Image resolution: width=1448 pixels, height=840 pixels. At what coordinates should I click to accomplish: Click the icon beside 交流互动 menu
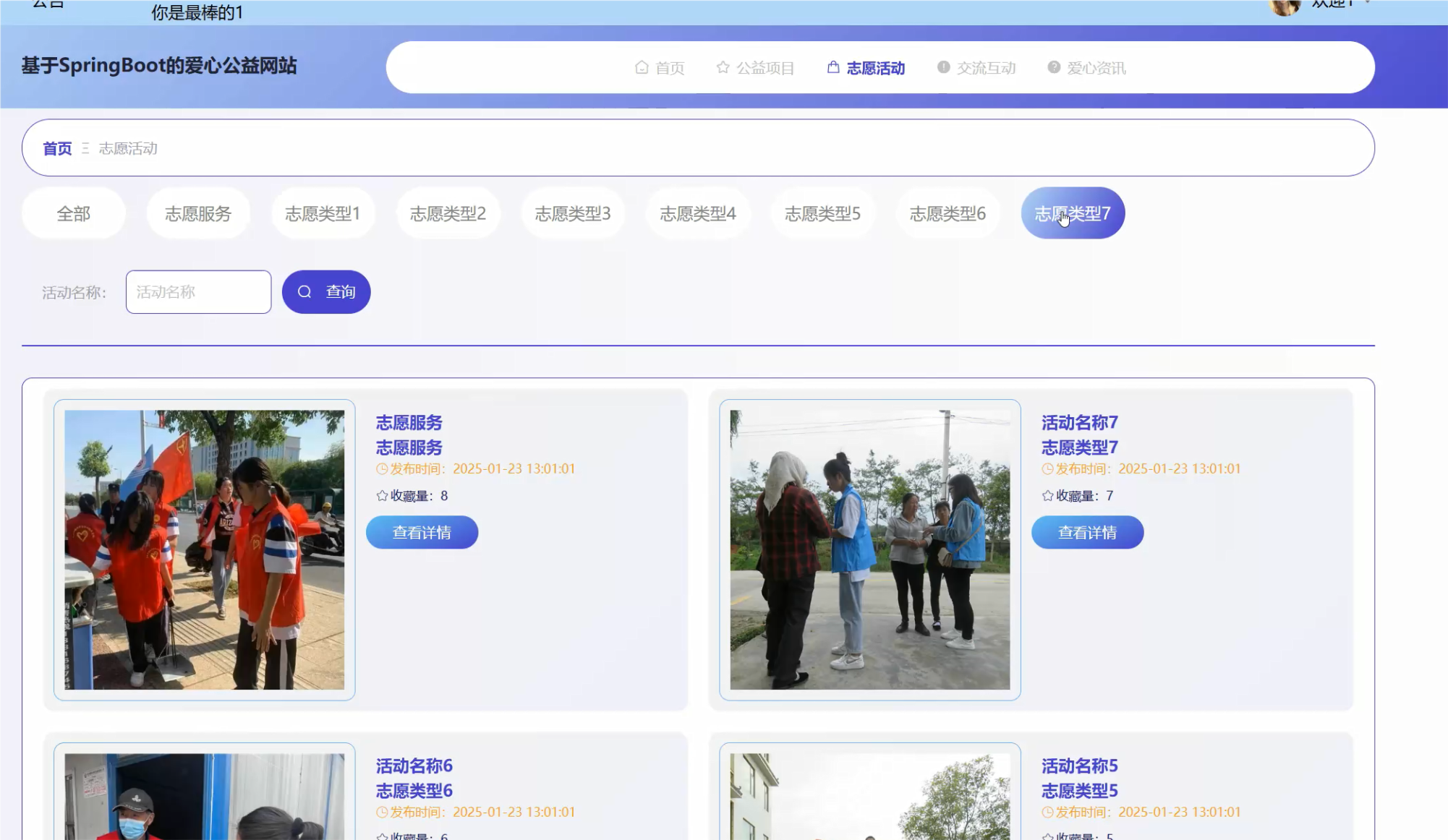point(943,67)
